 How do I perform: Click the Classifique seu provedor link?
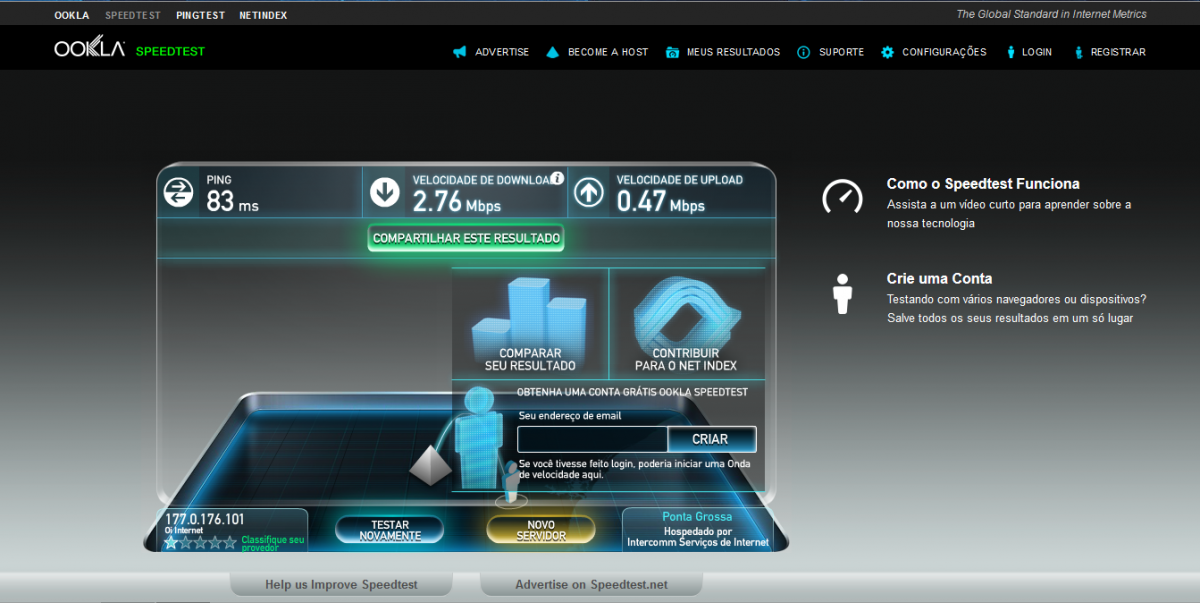273,543
